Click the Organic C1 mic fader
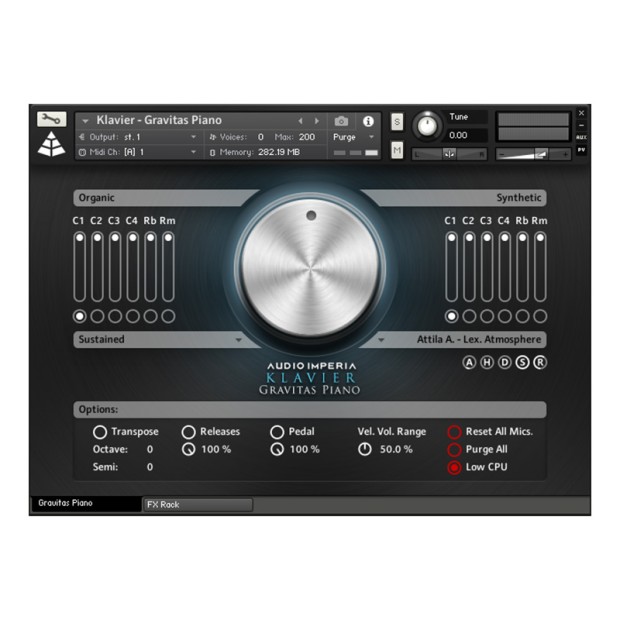The height and width of the screenshot is (620, 620). [x=79, y=267]
